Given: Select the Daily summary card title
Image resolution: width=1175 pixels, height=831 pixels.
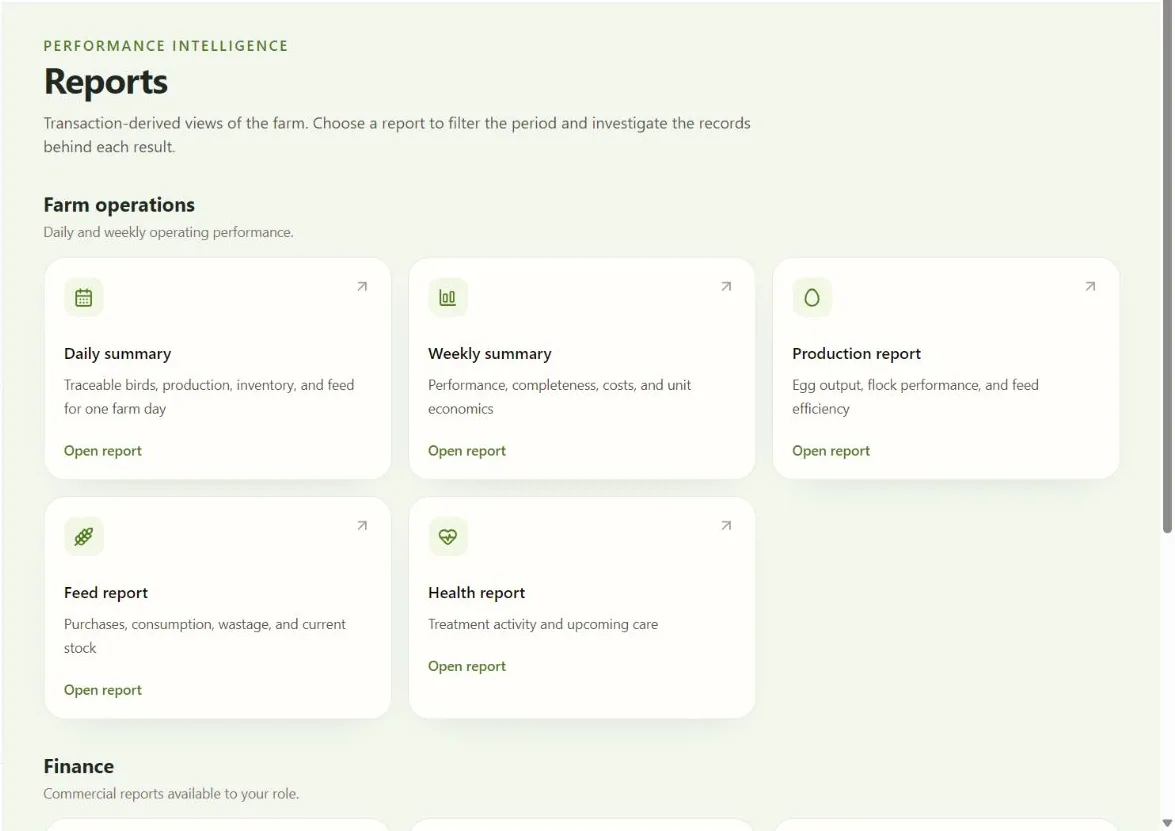Looking at the screenshot, I should [x=118, y=354].
